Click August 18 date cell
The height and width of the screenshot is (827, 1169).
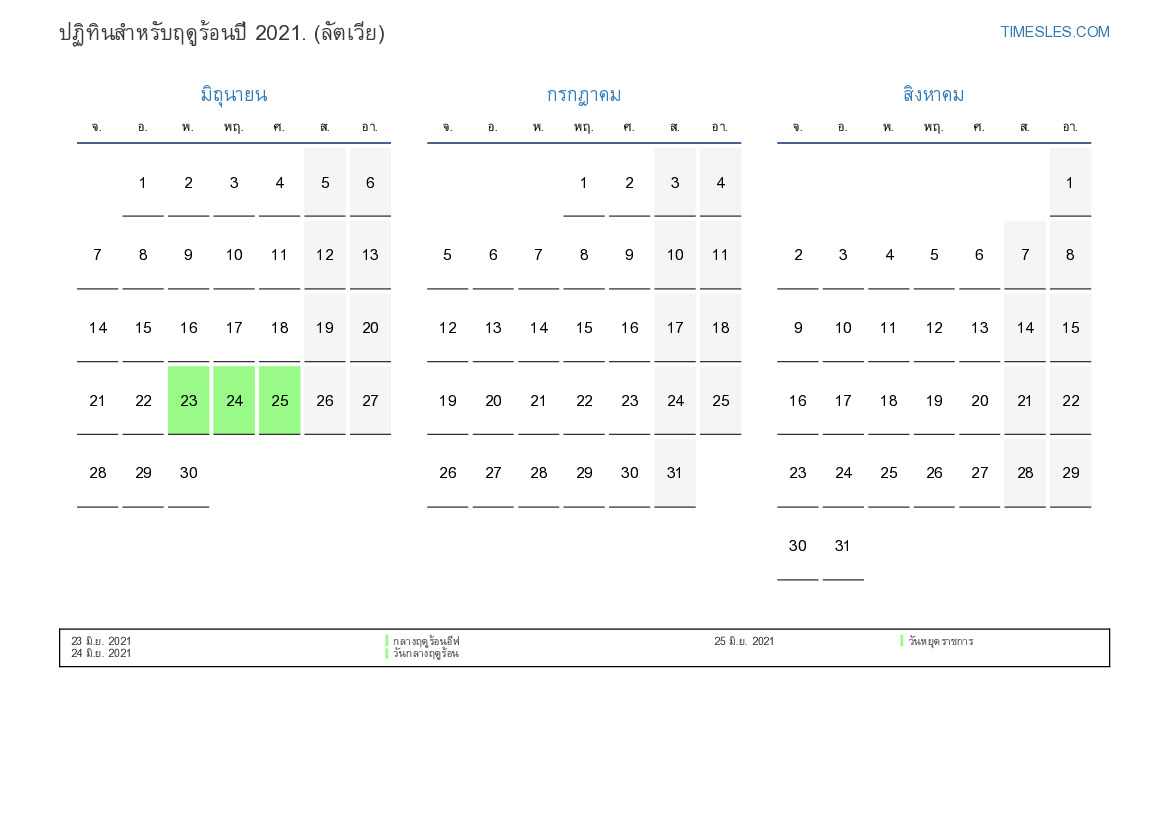point(888,400)
